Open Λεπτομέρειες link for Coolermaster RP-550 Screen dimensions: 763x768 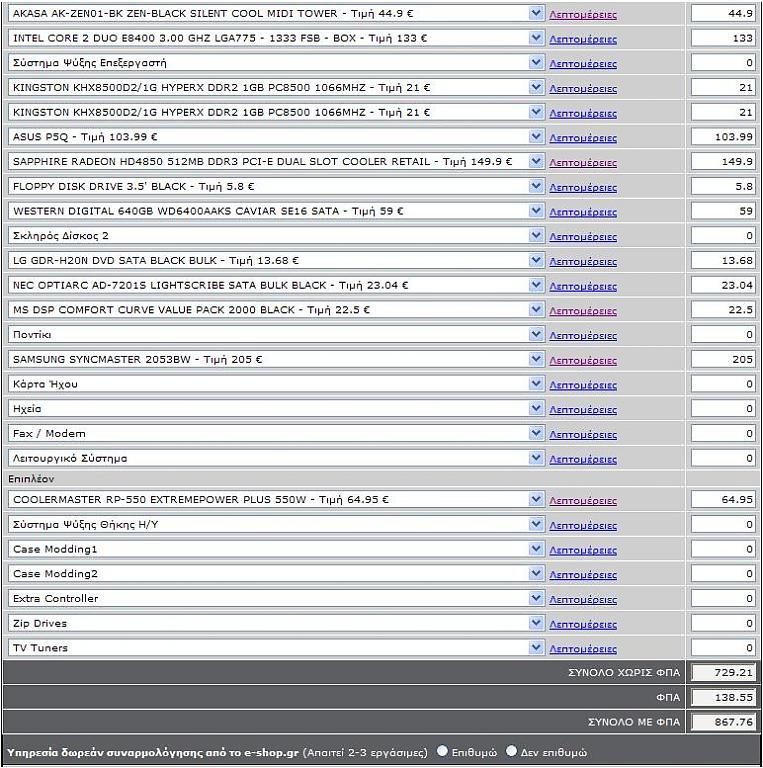click(x=583, y=501)
